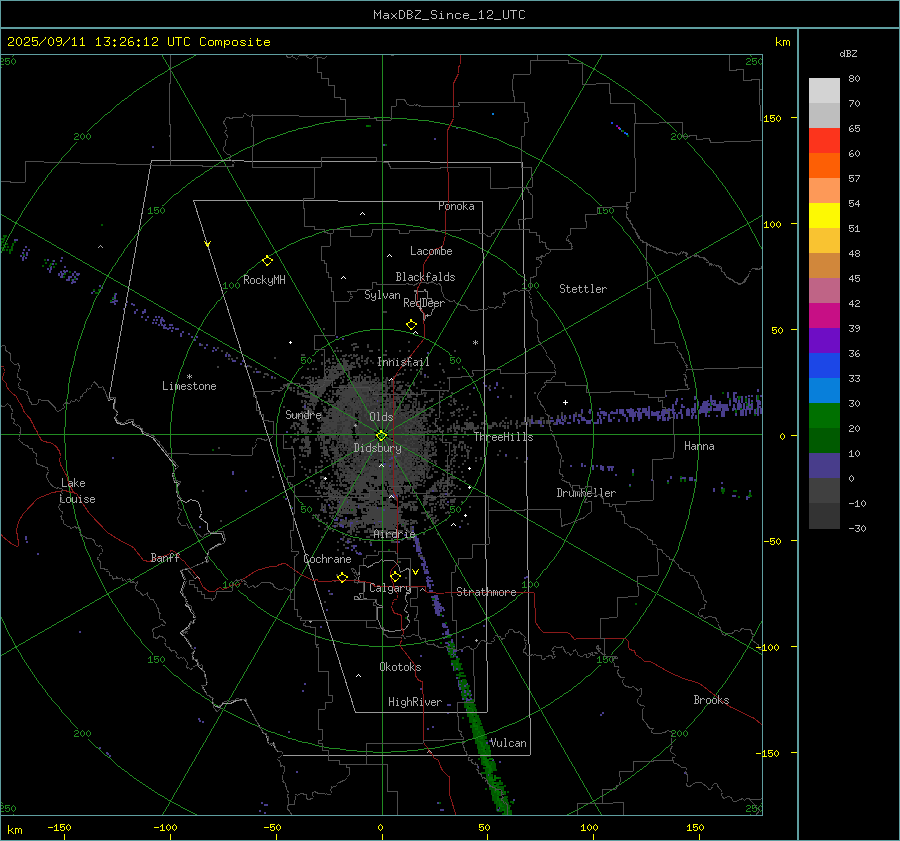900x841 pixels.
Task: Click the Cochrane town label
Action: click(327, 559)
